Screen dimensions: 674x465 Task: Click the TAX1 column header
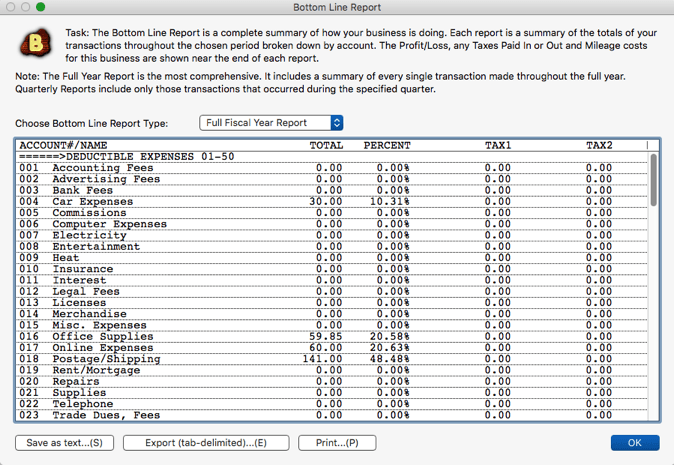click(x=498, y=145)
